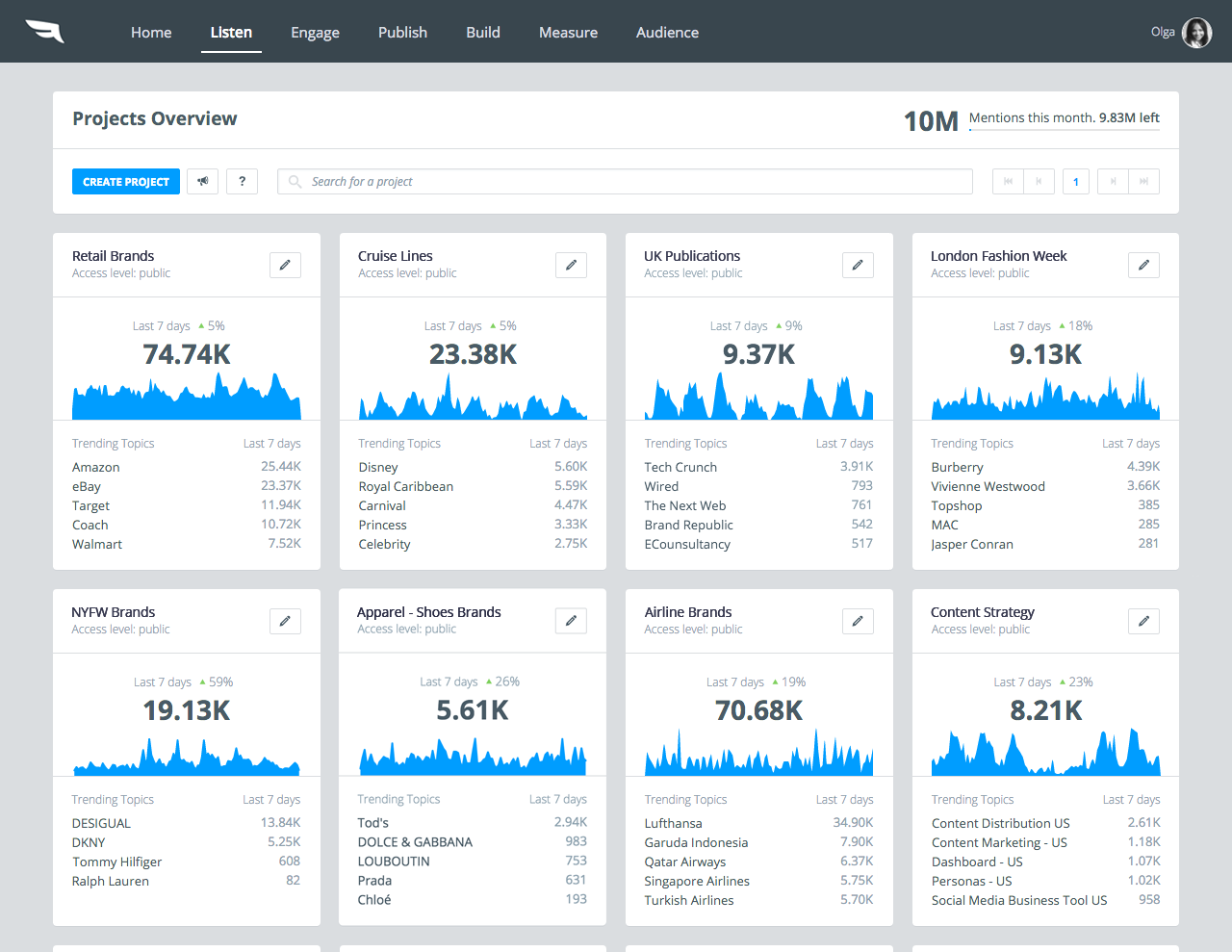Click the Create Project button
The height and width of the screenshot is (952, 1232).
(x=125, y=181)
